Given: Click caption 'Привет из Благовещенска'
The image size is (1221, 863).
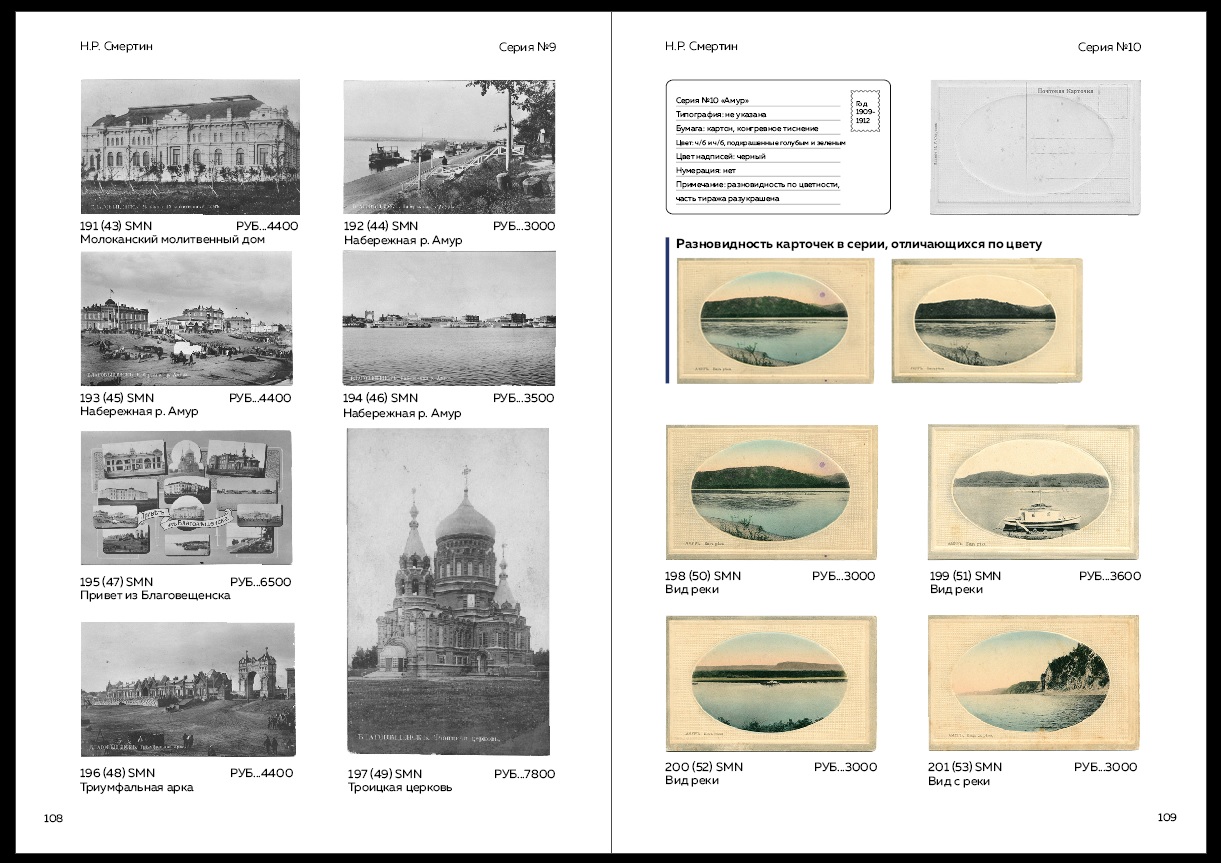Looking at the screenshot, I should click(155, 596).
